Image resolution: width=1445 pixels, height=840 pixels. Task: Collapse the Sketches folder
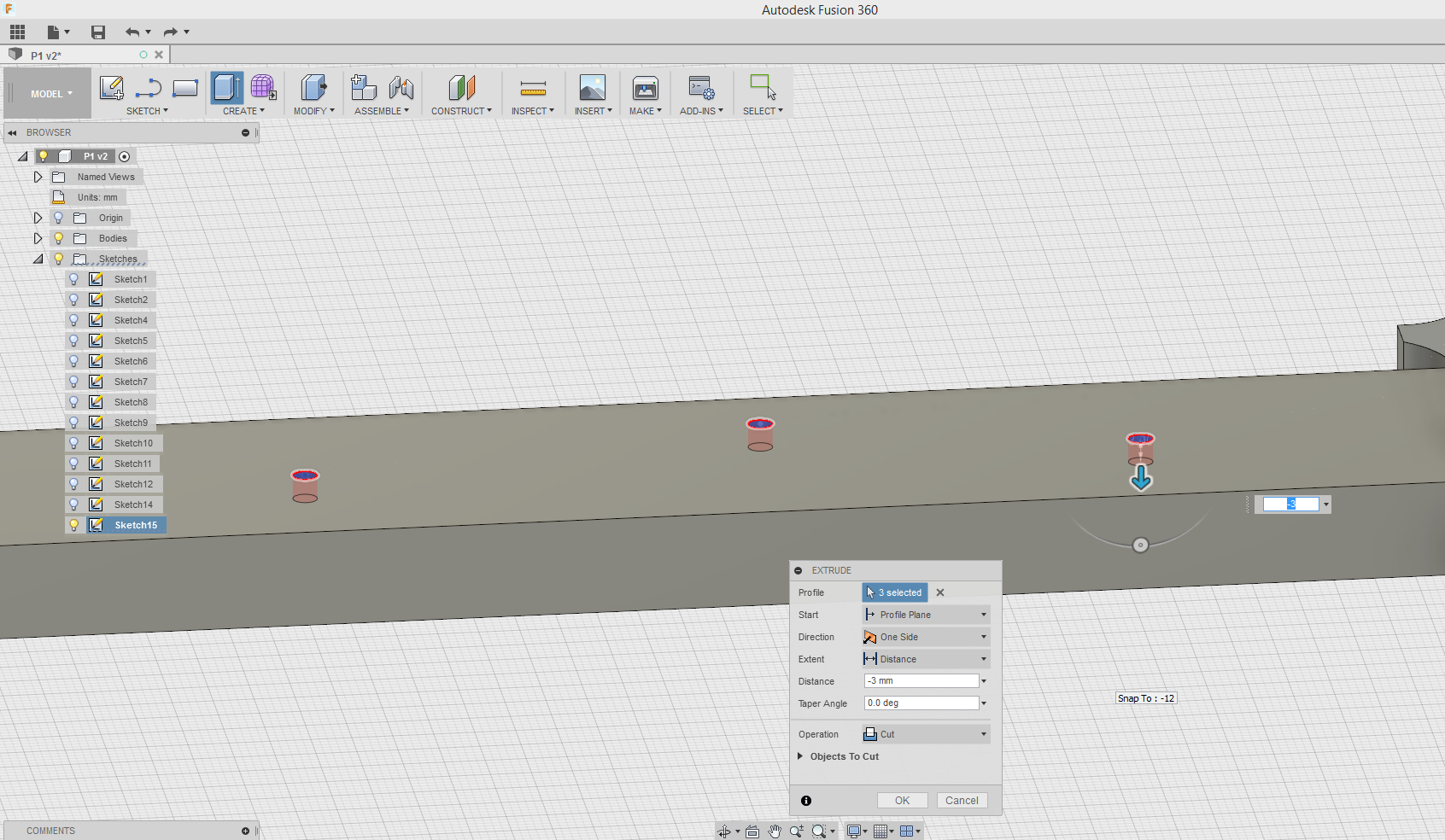coord(38,259)
